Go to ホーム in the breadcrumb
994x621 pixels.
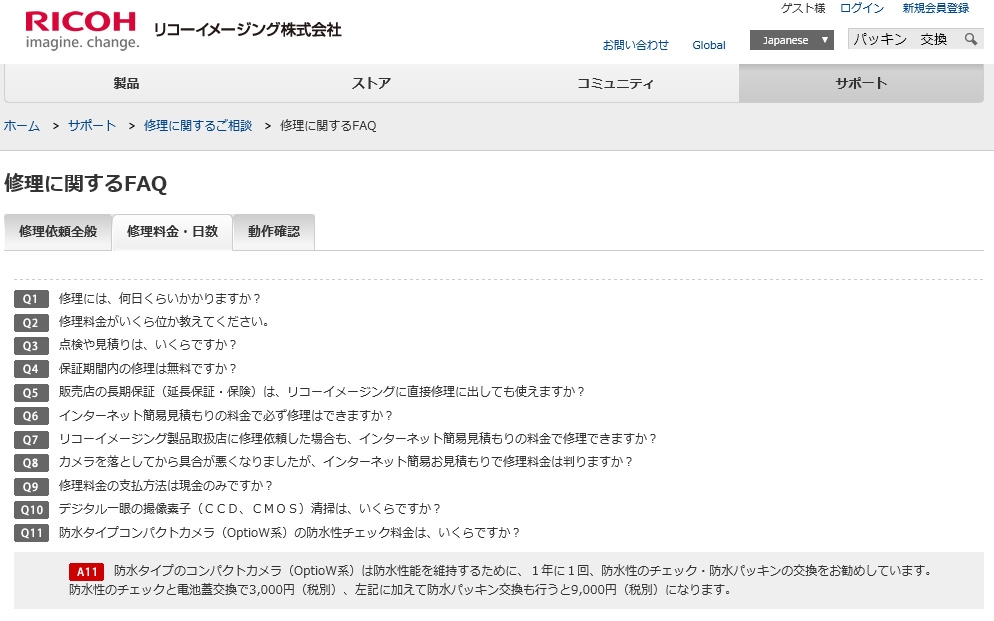[x=22, y=125]
